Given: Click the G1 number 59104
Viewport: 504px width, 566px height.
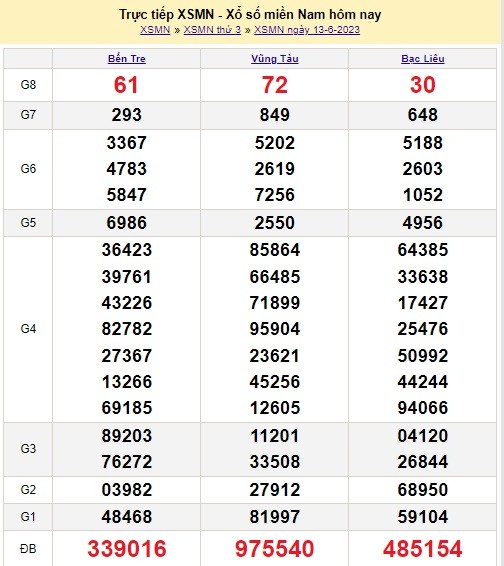Looking at the screenshot, I should click(423, 517).
